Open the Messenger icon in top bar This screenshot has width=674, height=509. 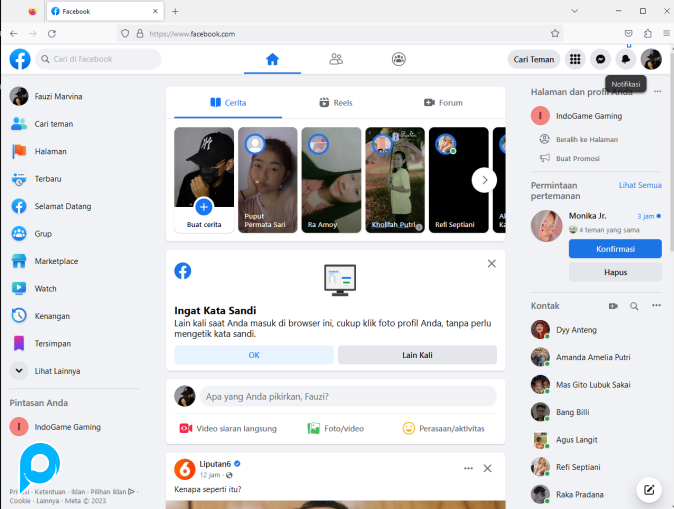(x=600, y=59)
